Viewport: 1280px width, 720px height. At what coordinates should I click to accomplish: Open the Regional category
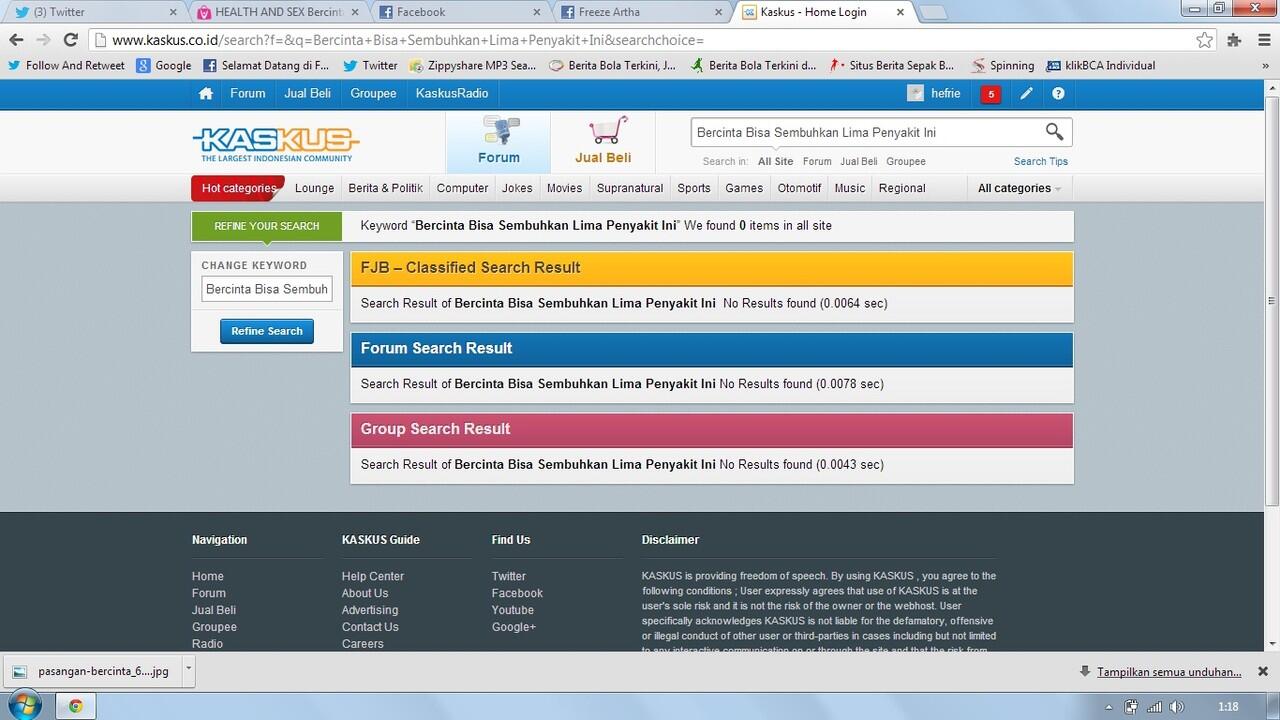tap(902, 188)
